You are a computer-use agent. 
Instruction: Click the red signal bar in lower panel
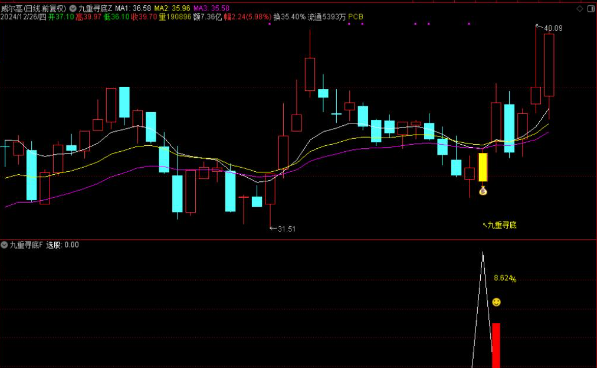496,345
